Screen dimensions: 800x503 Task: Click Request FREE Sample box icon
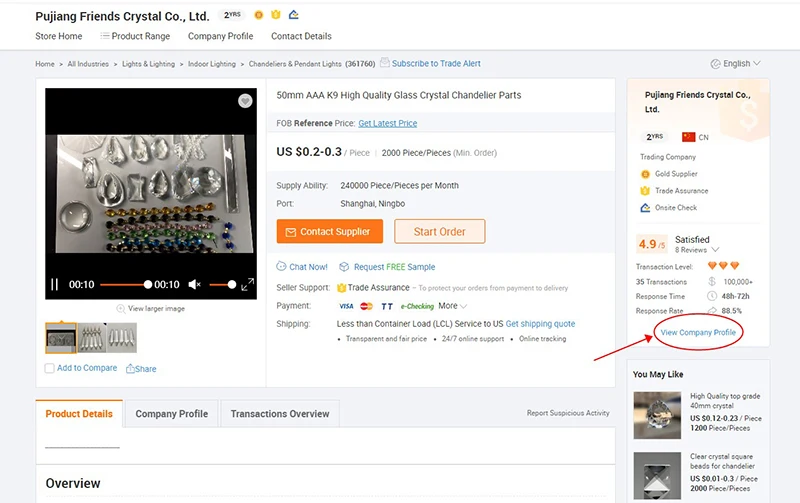[x=344, y=267]
